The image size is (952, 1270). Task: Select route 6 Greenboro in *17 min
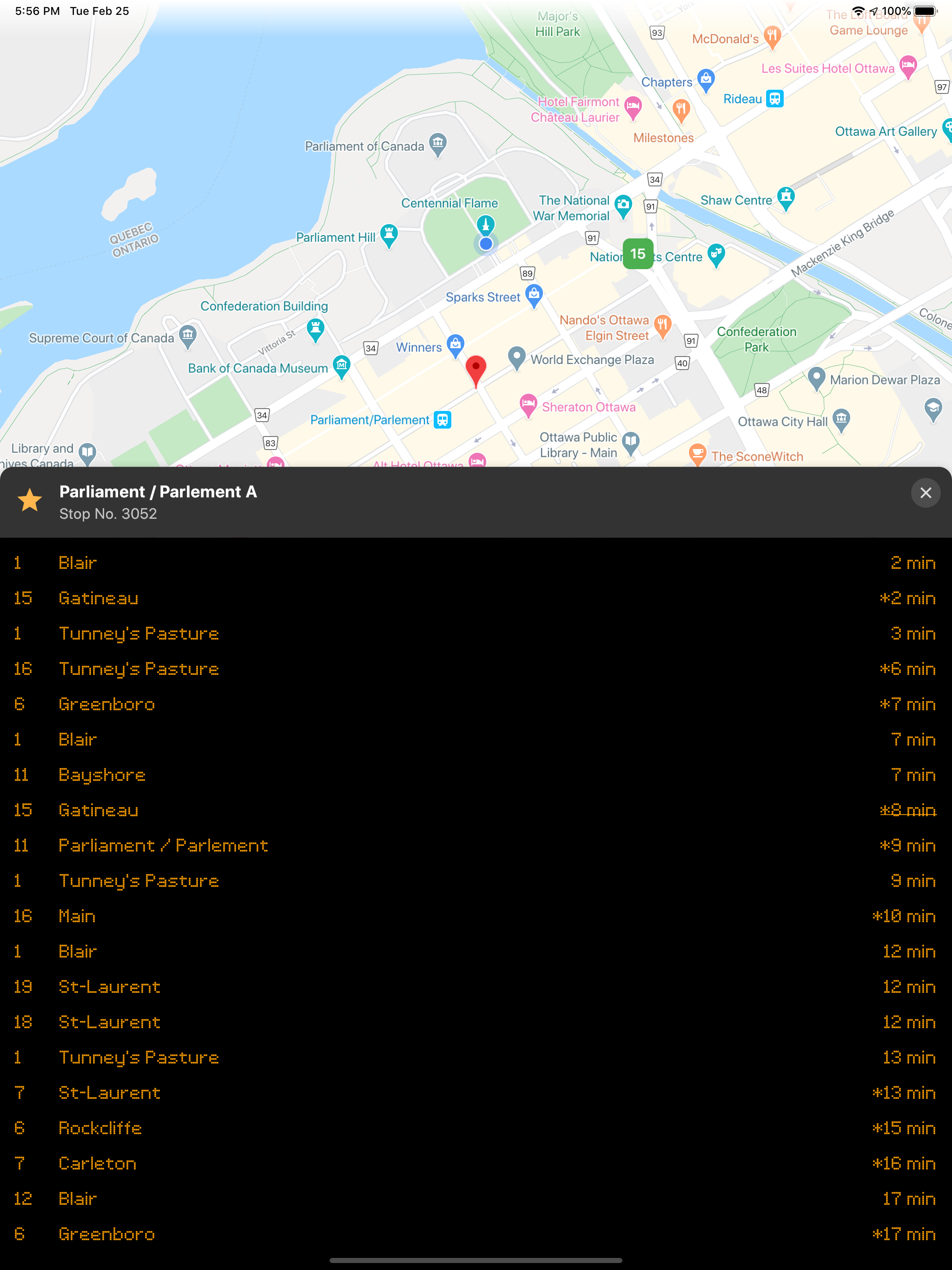(476, 1234)
